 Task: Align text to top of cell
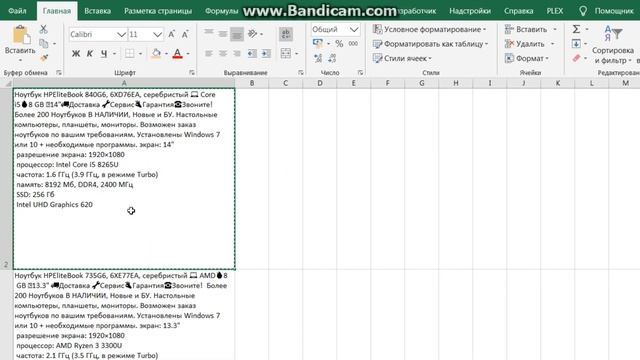pyautogui.click(x=209, y=33)
